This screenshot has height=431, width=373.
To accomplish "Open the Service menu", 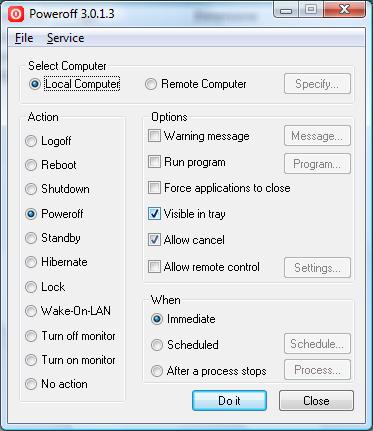I will coord(65,38).
